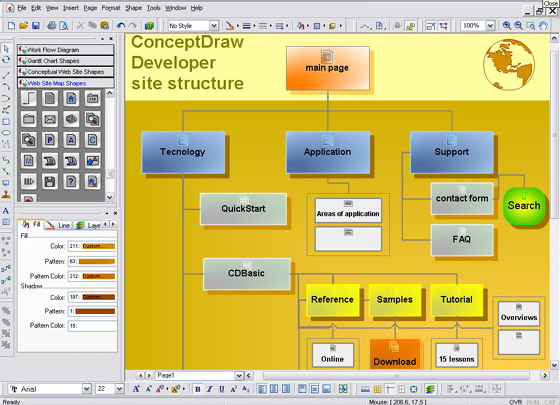
Task: Click the Print icon
Action: pos(52,26)
